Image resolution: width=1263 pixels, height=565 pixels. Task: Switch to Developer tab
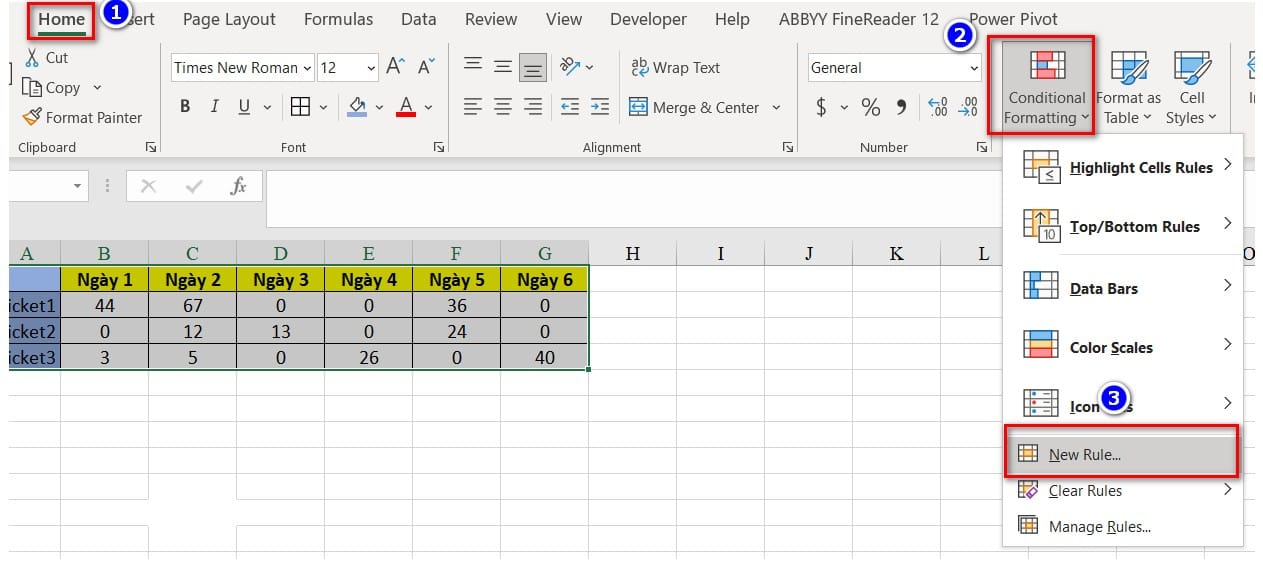tap(648, 19)
